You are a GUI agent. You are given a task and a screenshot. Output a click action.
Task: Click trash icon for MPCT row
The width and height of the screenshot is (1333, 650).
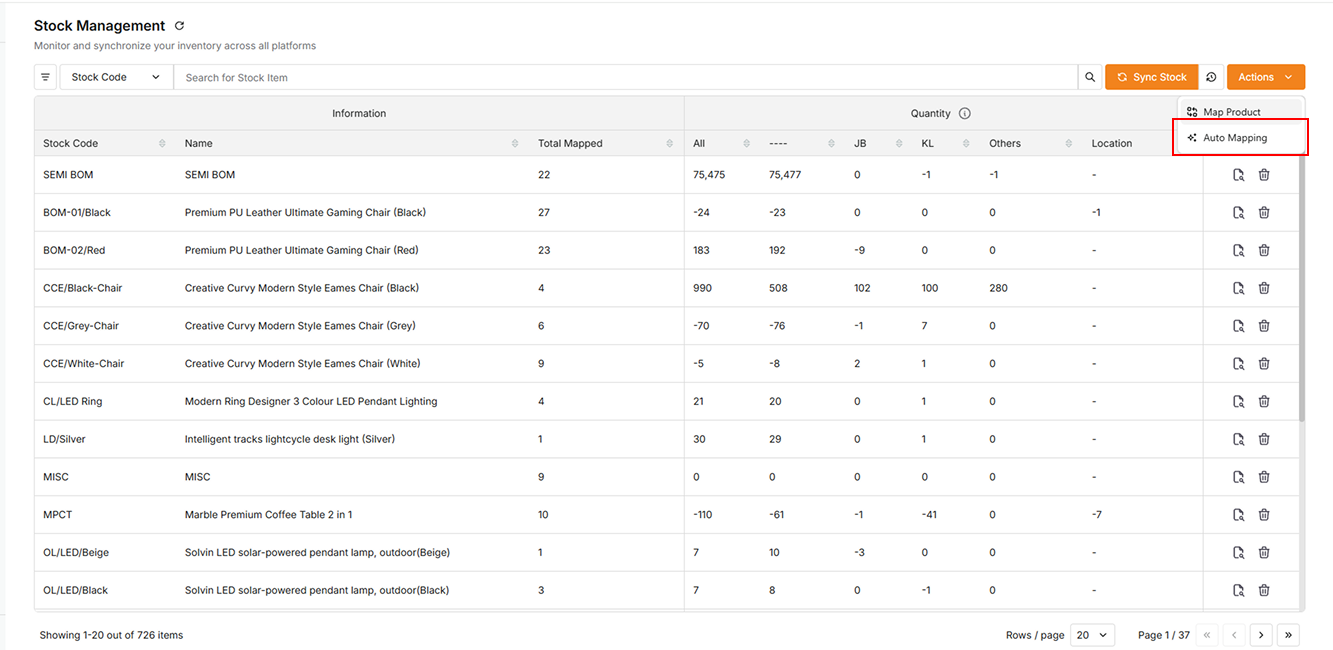[x=1264, y=515]
